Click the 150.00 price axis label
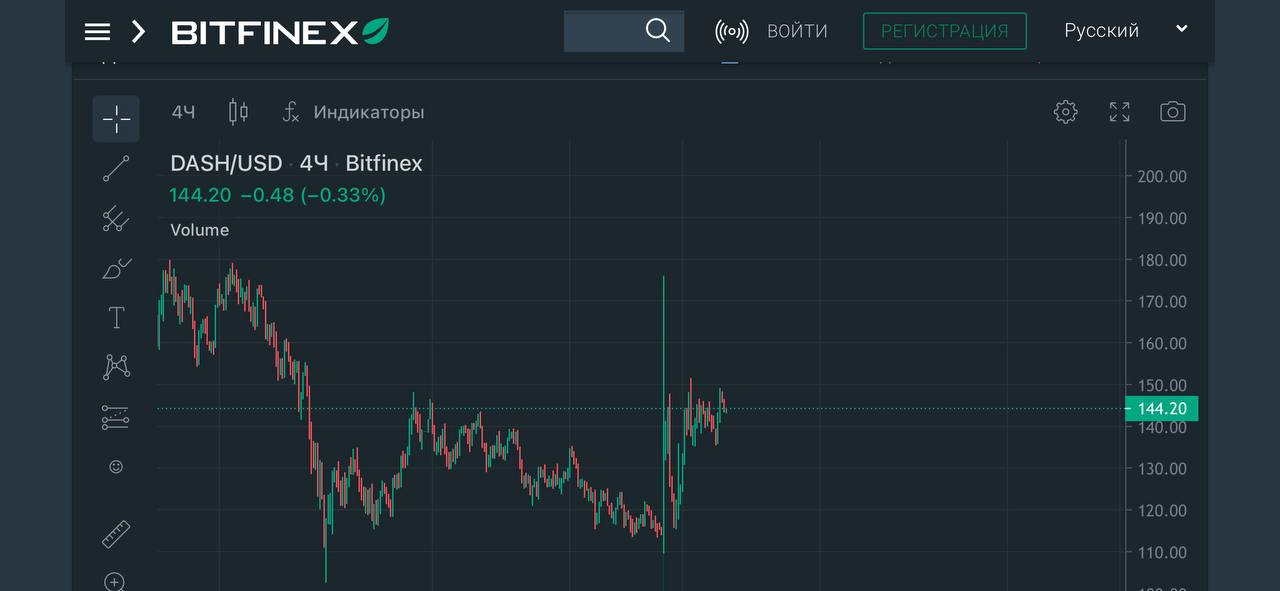 click(1162, 385)
